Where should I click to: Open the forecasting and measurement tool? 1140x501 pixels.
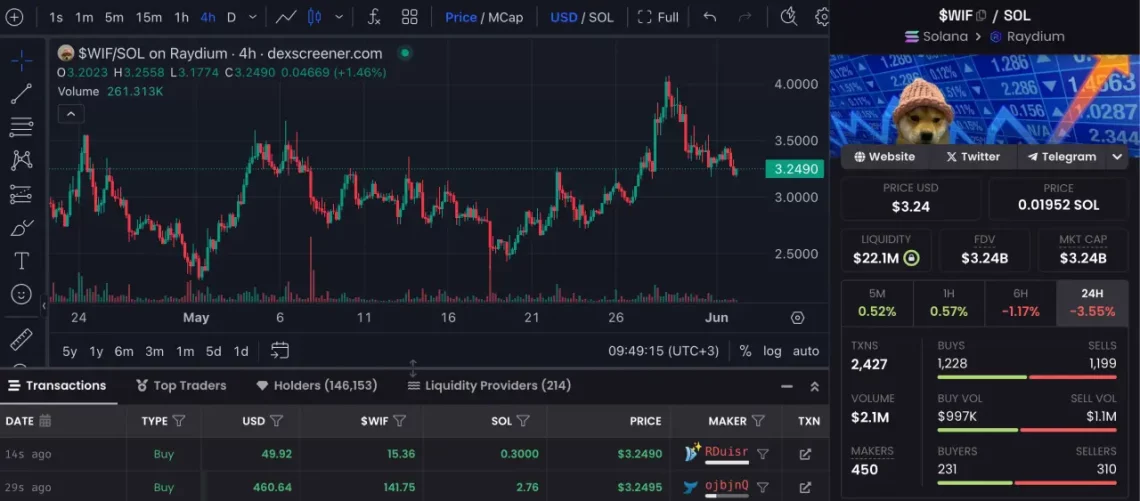(x=21, y=194)
